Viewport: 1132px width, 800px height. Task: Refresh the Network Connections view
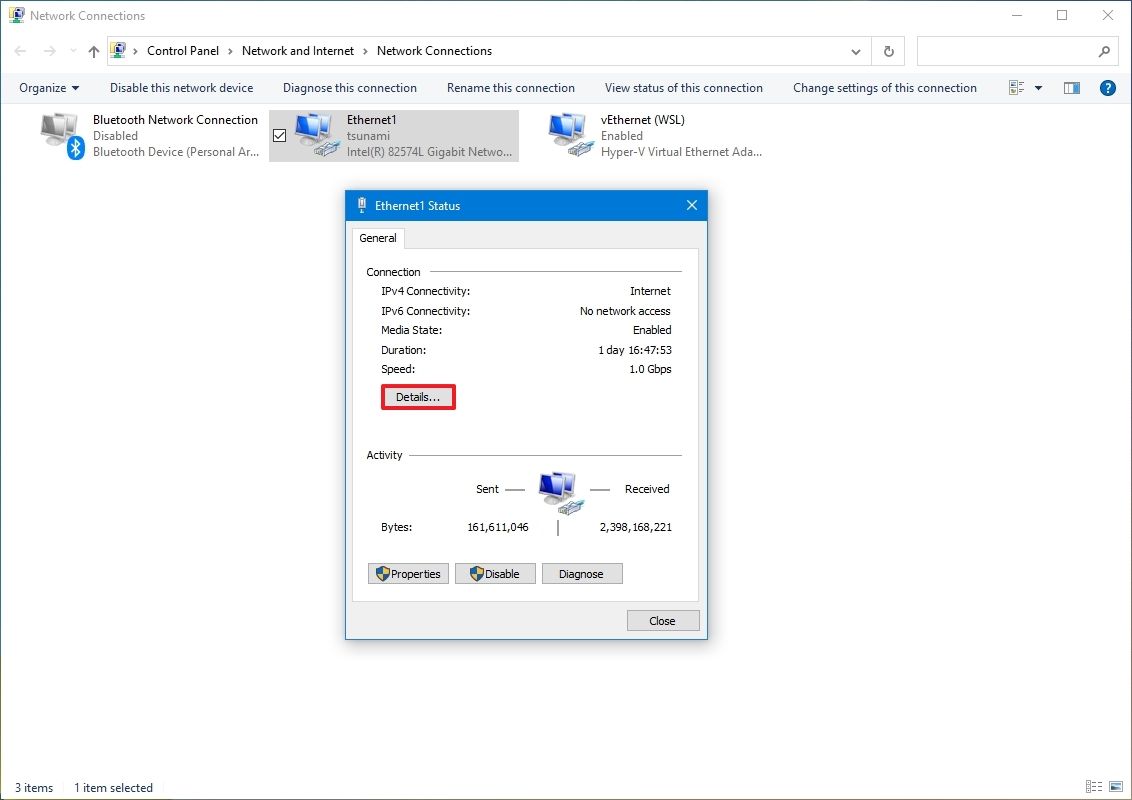[888, 51]
